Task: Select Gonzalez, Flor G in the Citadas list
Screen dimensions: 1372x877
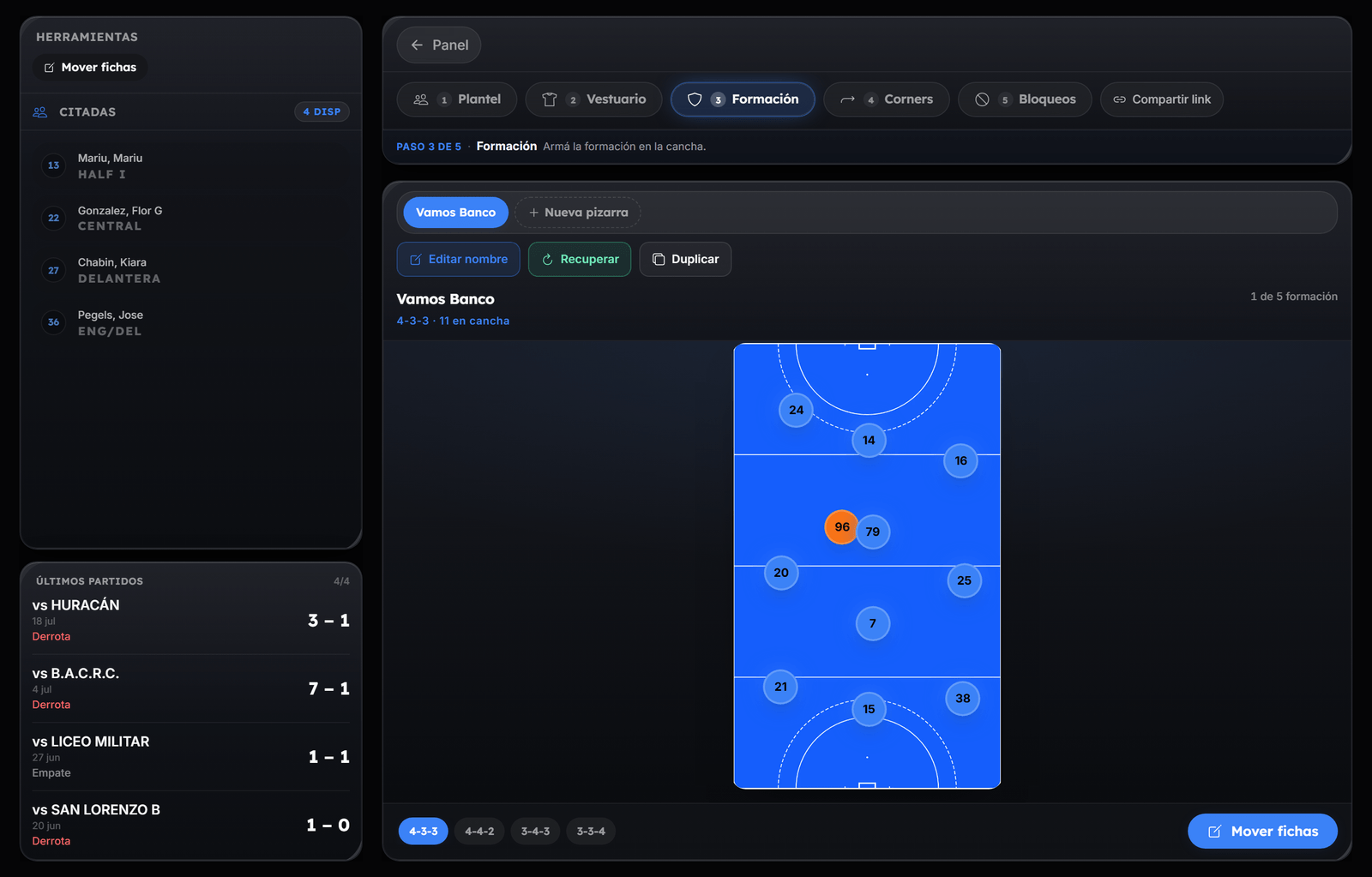Action: tap(191, 219)
